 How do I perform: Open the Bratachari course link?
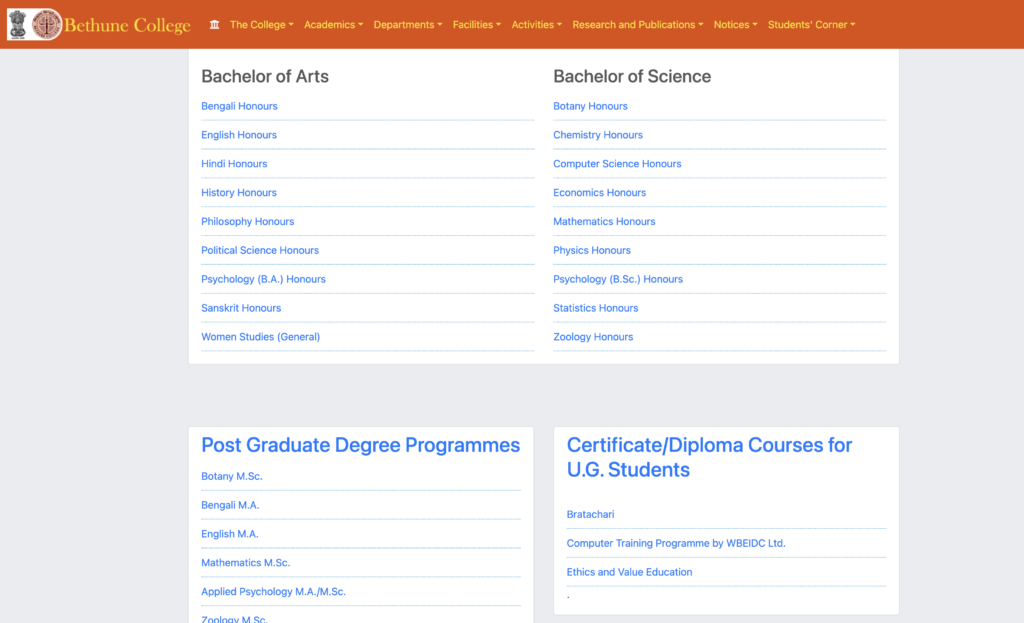tap(590, 514)
